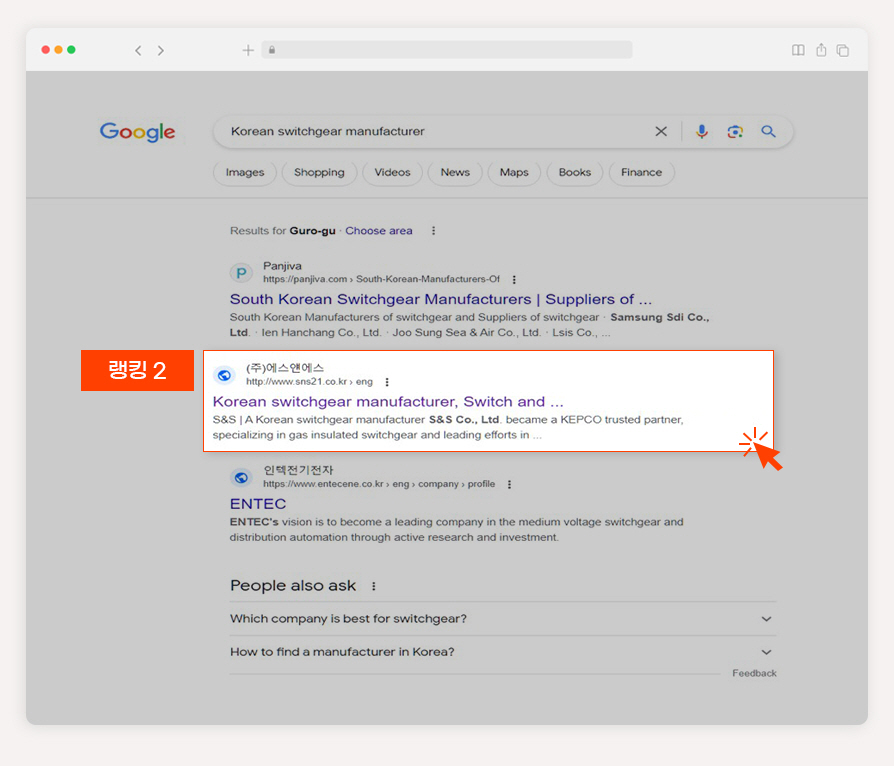
Task: Click the globe favicon for 인텍전기전자
Action: click(x=241, y=477)
